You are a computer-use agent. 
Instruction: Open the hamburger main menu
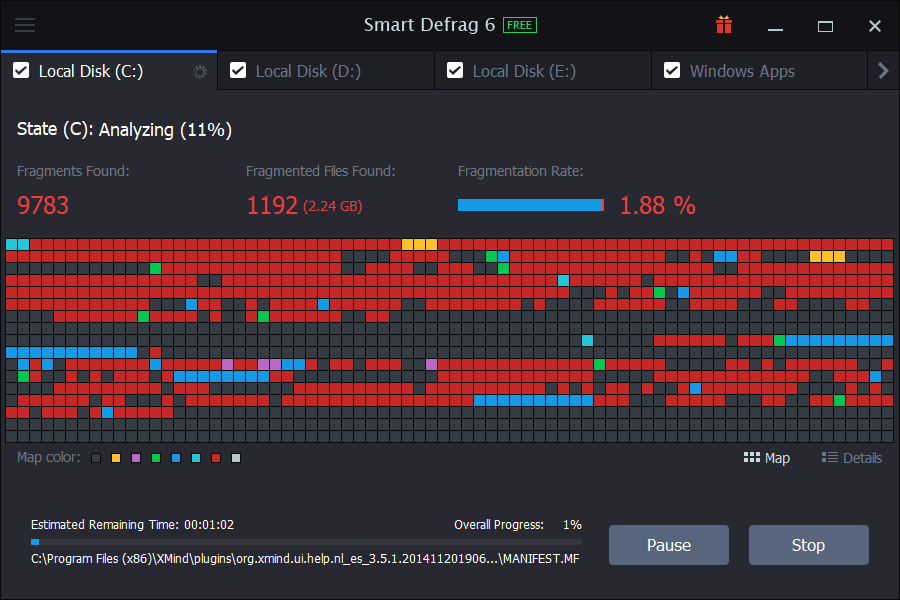(x=25, y=26)
